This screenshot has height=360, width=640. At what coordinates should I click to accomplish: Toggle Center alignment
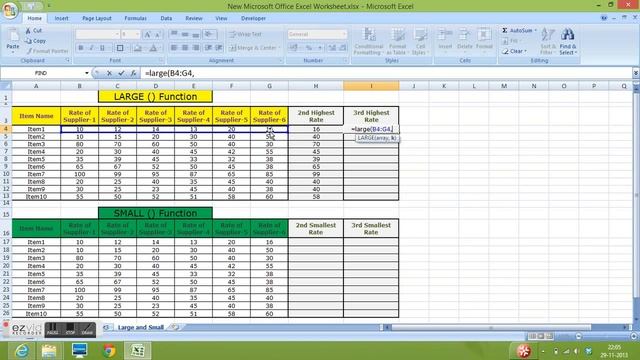(185, 48)
